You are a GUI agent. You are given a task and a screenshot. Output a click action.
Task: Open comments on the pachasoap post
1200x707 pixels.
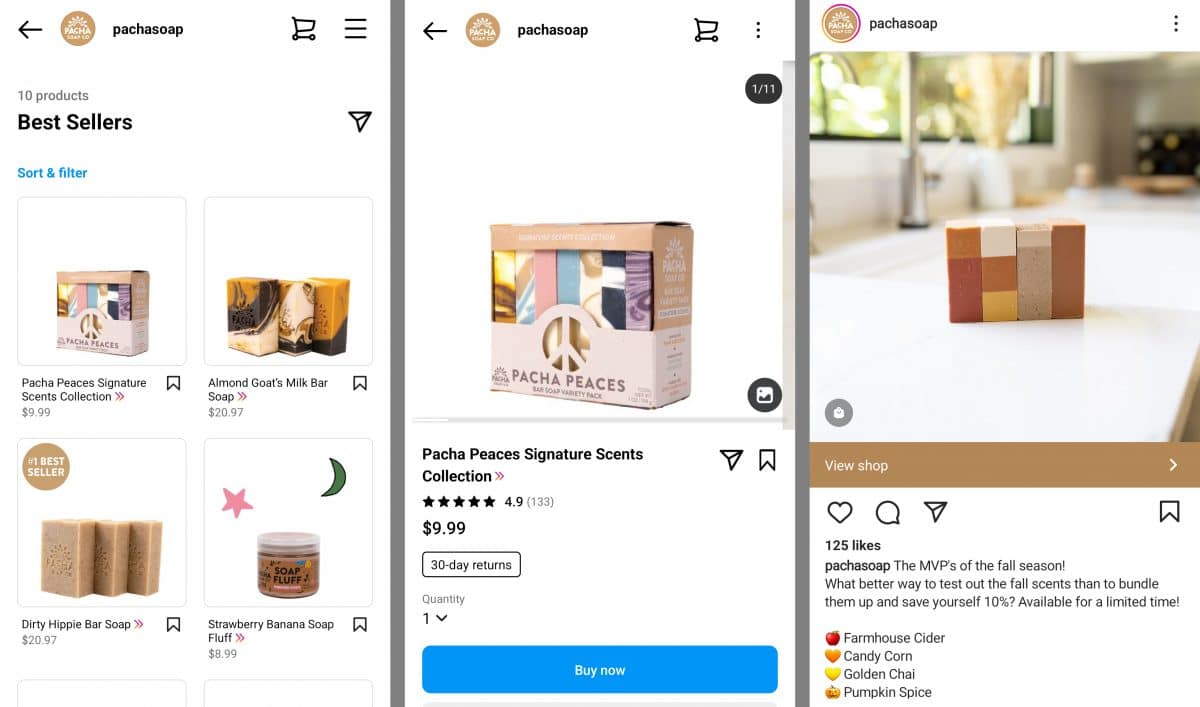click(x=887, y=512)
